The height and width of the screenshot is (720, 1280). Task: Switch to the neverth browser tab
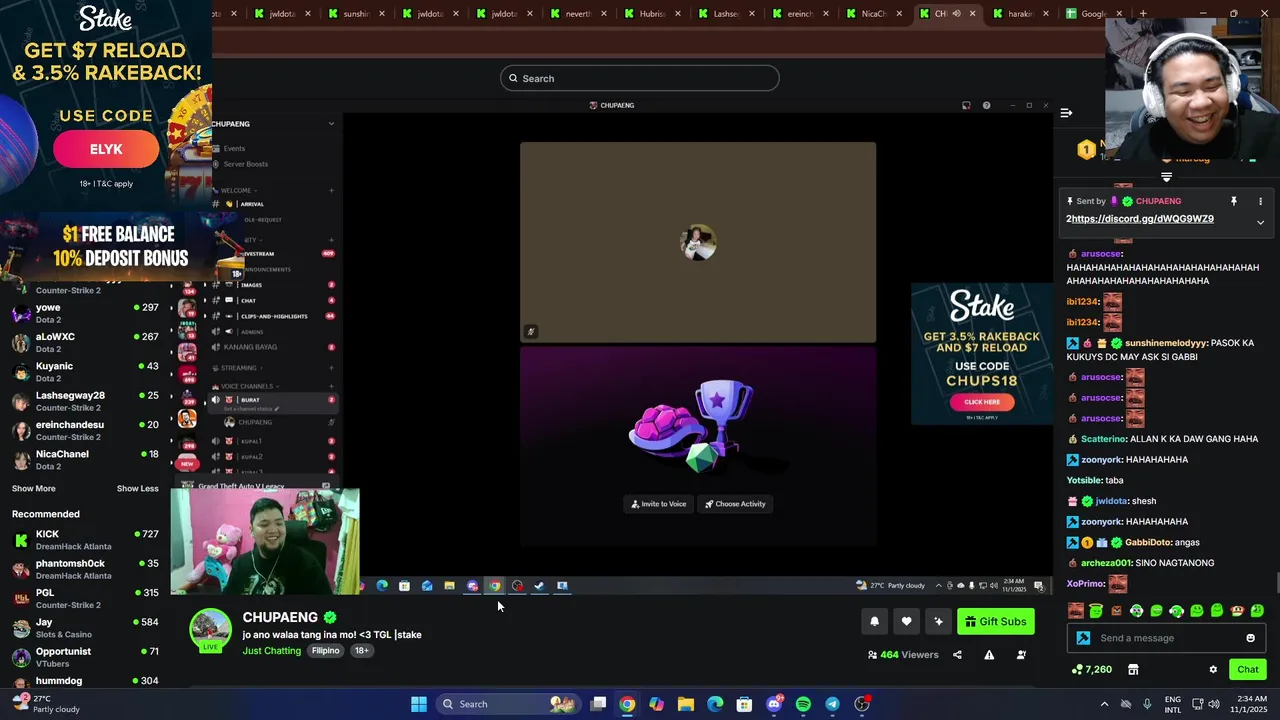pos(578,14)
